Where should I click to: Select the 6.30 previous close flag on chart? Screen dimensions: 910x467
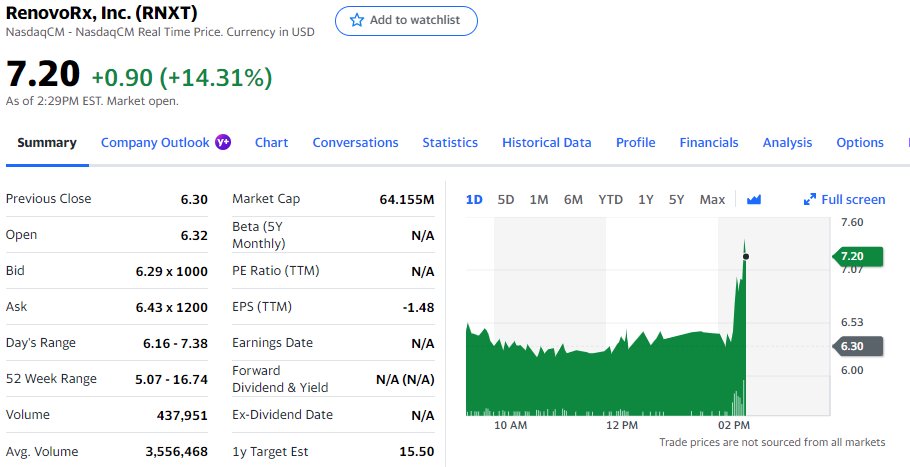point(858,346)
